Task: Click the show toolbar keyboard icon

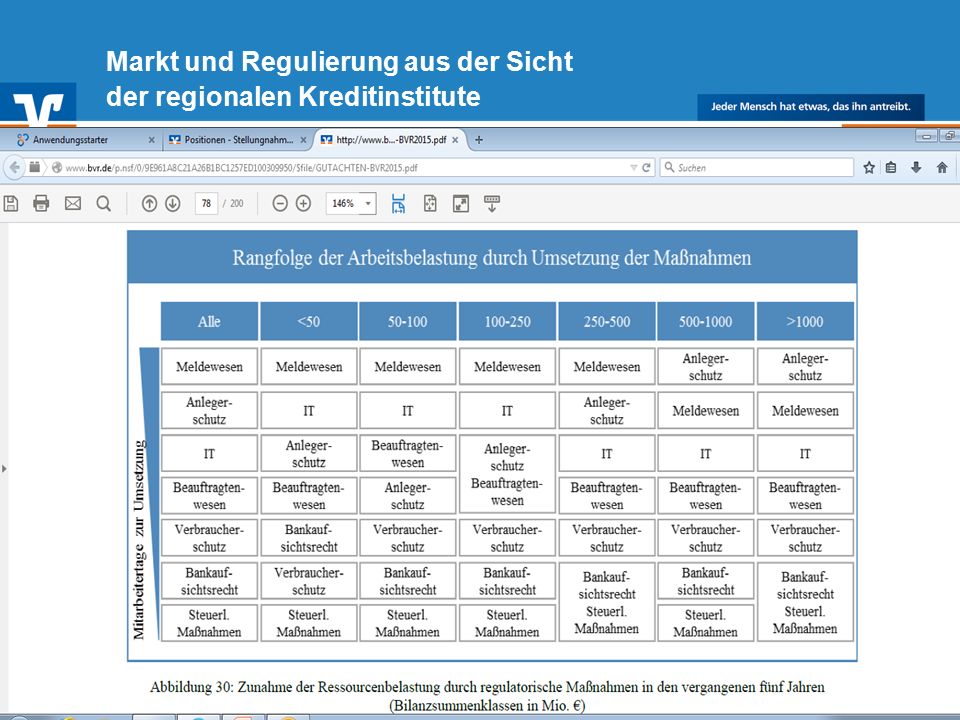Action: coord(492,204)
